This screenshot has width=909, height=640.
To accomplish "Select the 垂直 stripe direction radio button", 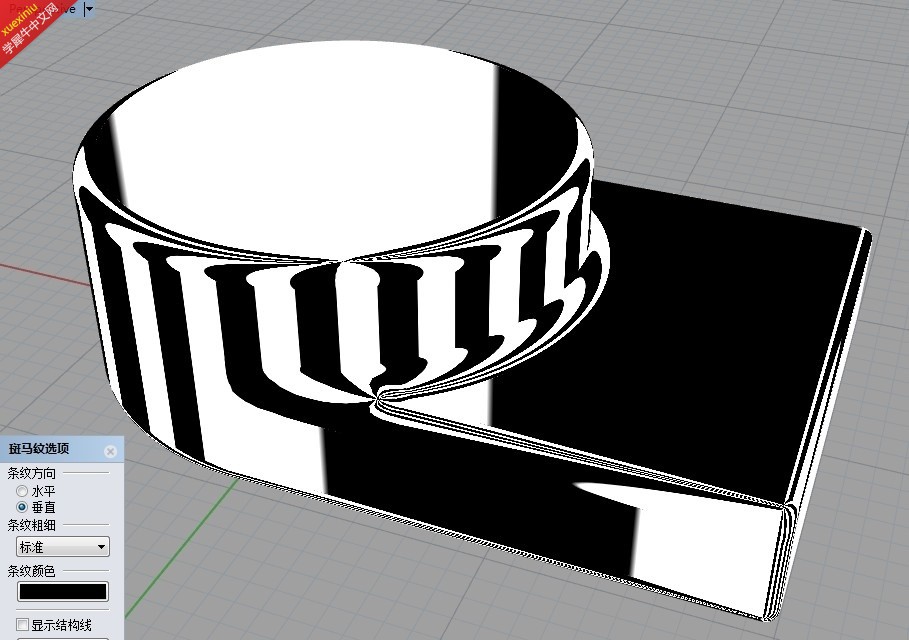I will pyautogui.click(x=22, y=507).
